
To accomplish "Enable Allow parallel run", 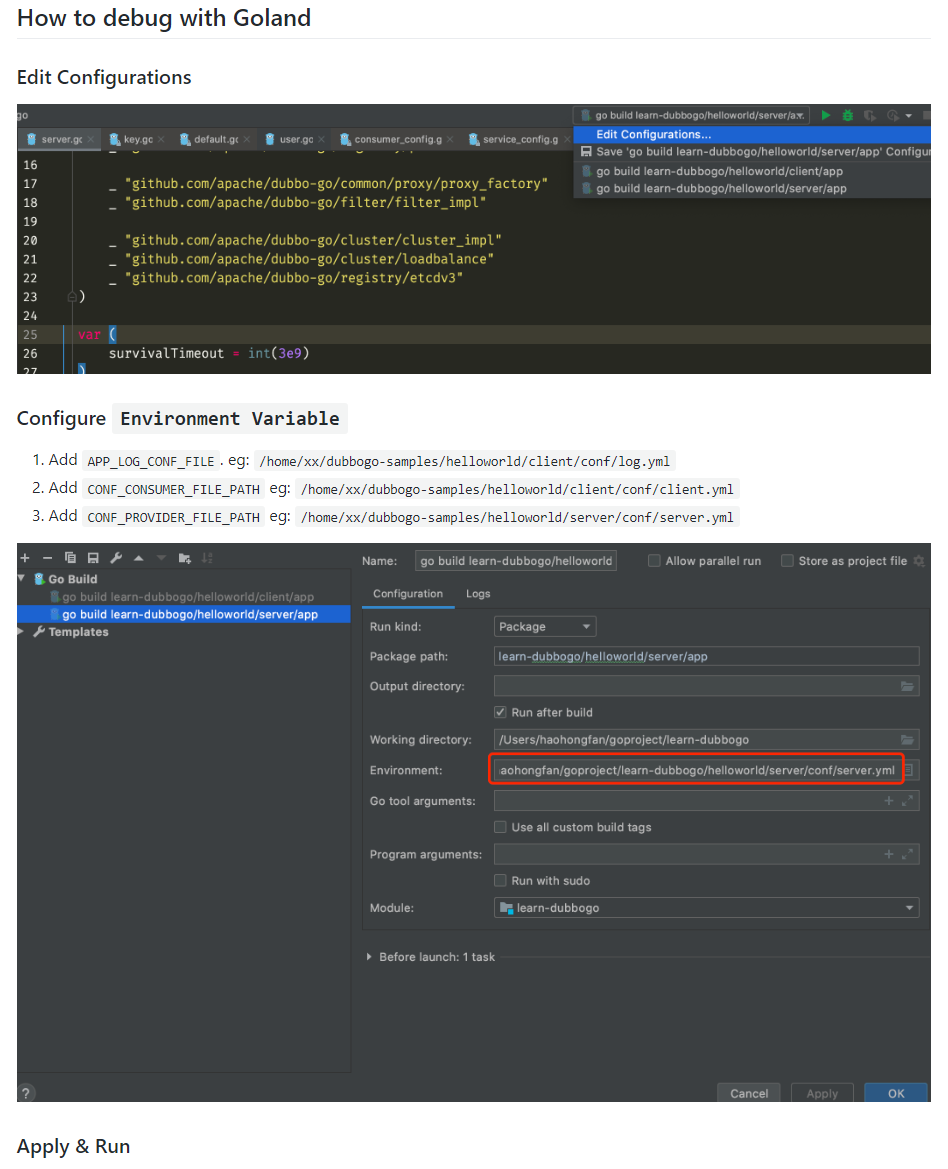I will point(656,560).
